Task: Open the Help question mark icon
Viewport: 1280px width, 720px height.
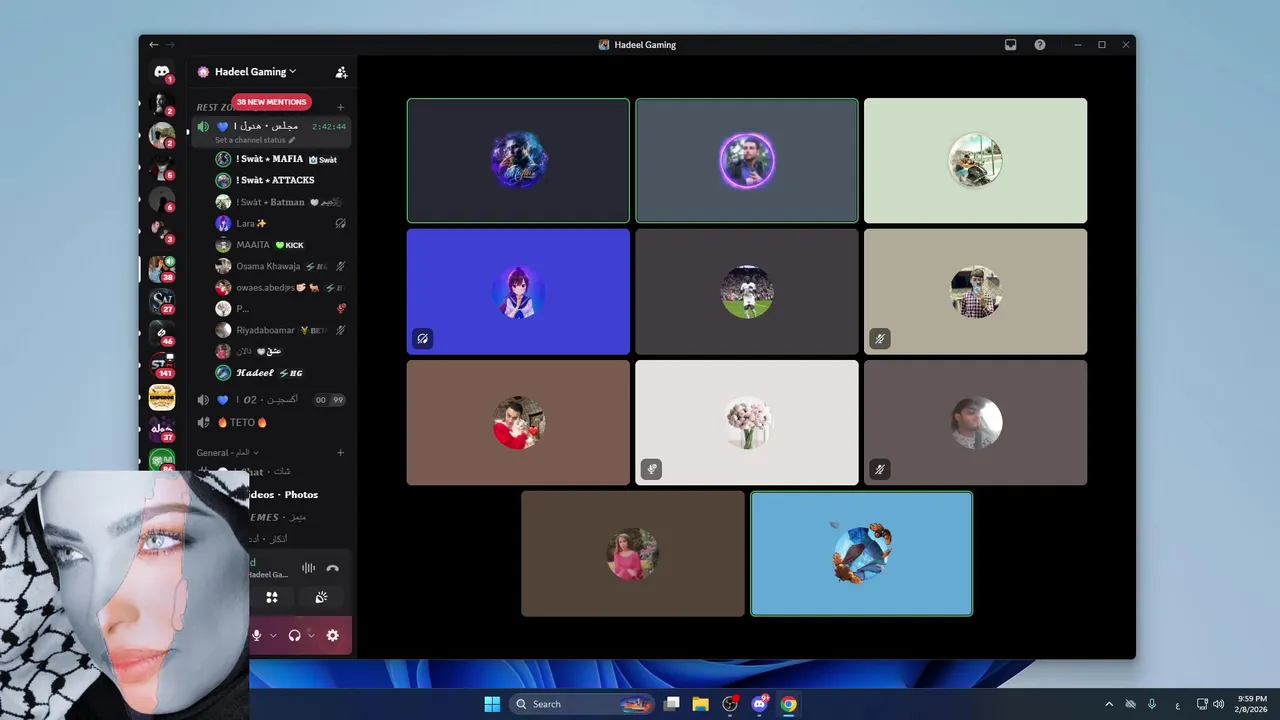Action: coord(1040,45)
